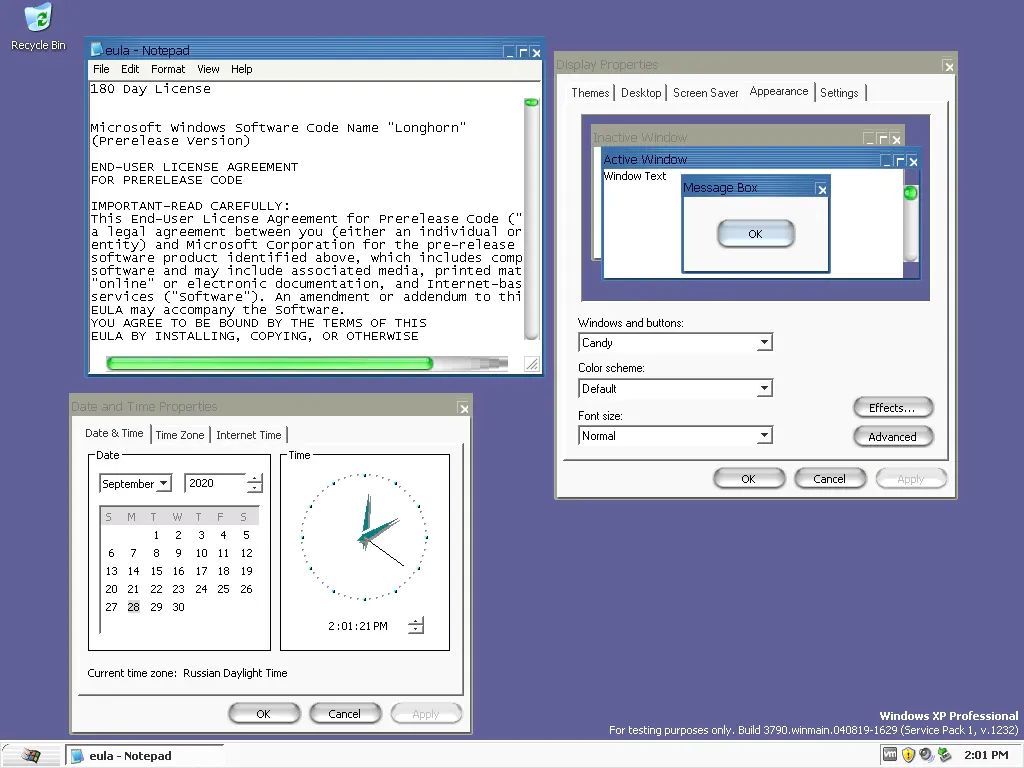Screen dimensions: 1024x768
Task: Switch to the Screen Saver tab
Action: coord(705,93)
